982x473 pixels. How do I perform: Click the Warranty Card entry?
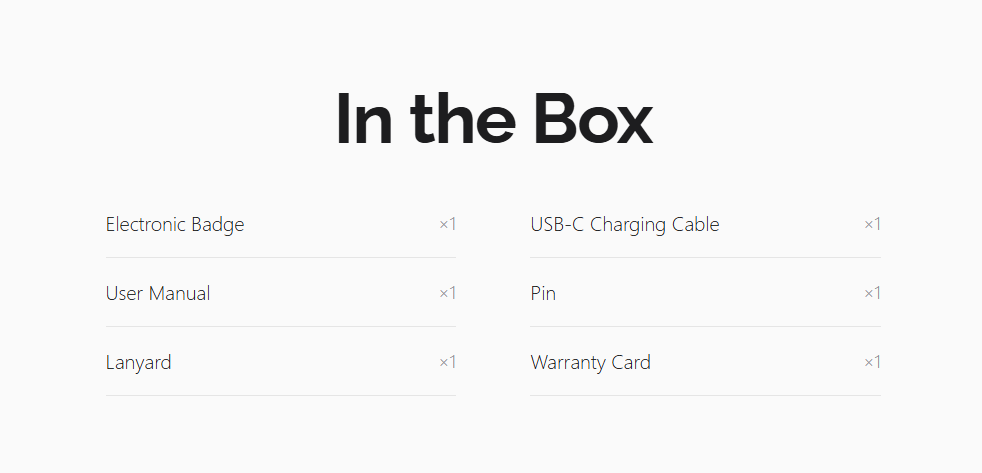(590, 362)
